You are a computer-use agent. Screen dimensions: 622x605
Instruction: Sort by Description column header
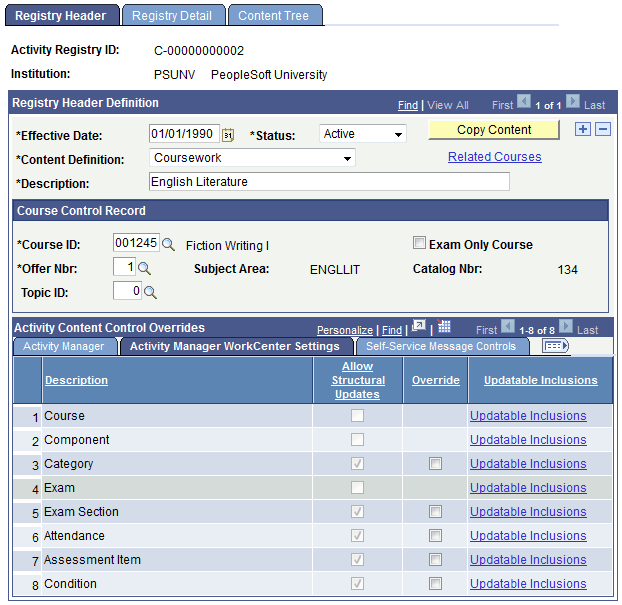tap(76, 380)
